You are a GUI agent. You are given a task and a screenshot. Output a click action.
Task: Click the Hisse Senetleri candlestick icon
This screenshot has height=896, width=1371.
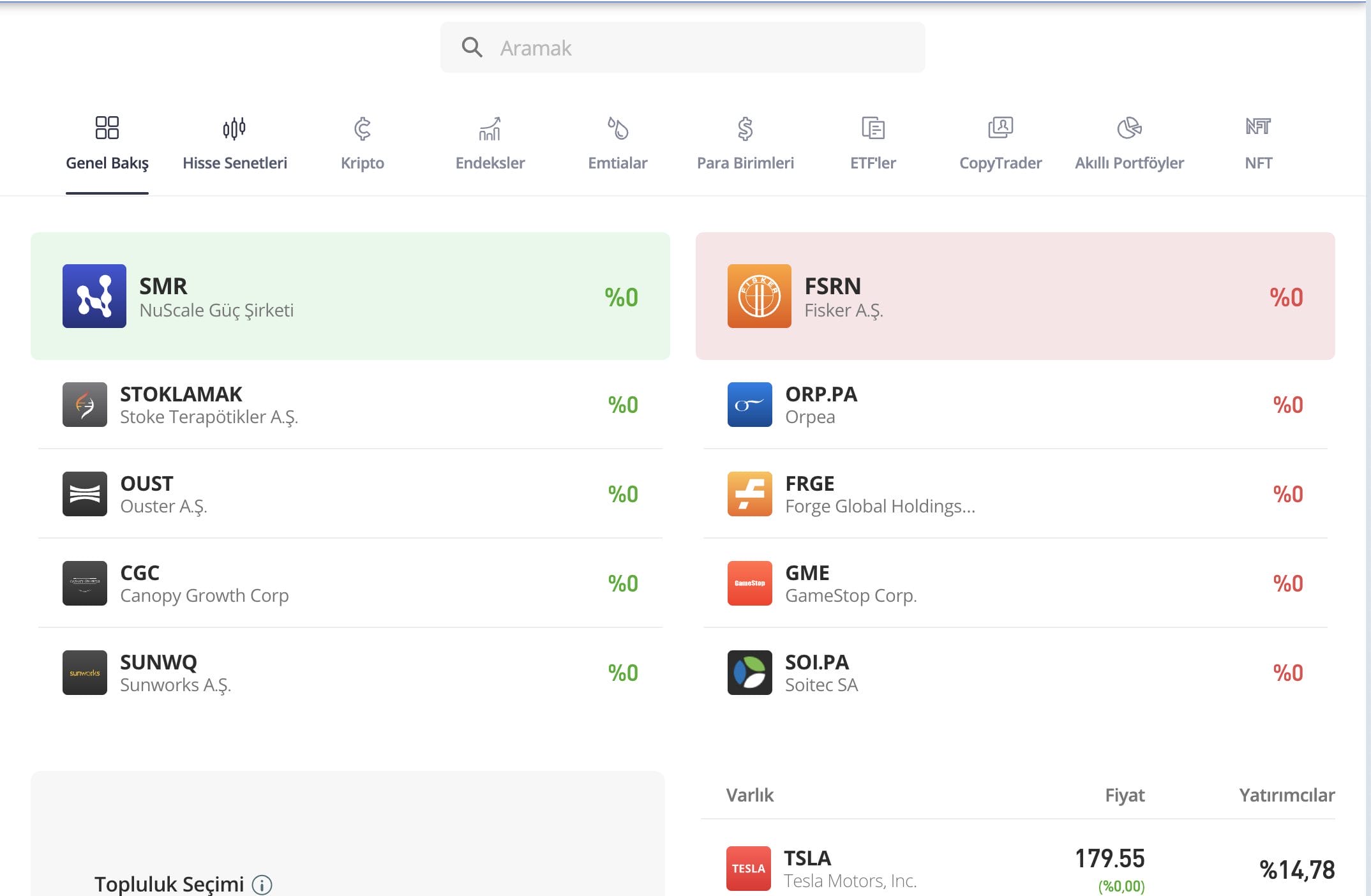tap(234, 128)
